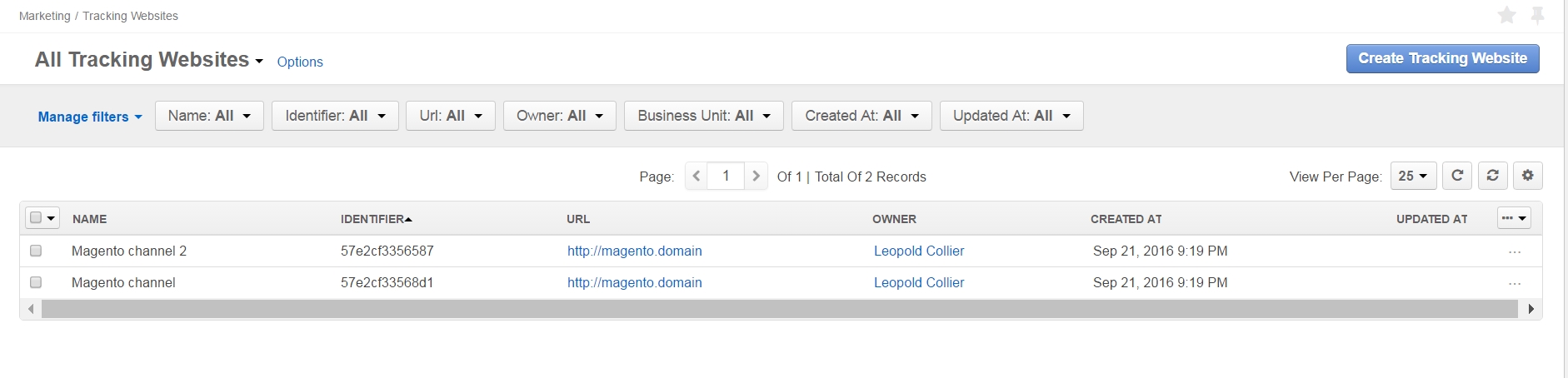Click identifier 57e2cf33568d1 cell
Image resolution: width=1568 pixels, height=378 pixels.
coord(387,282)
